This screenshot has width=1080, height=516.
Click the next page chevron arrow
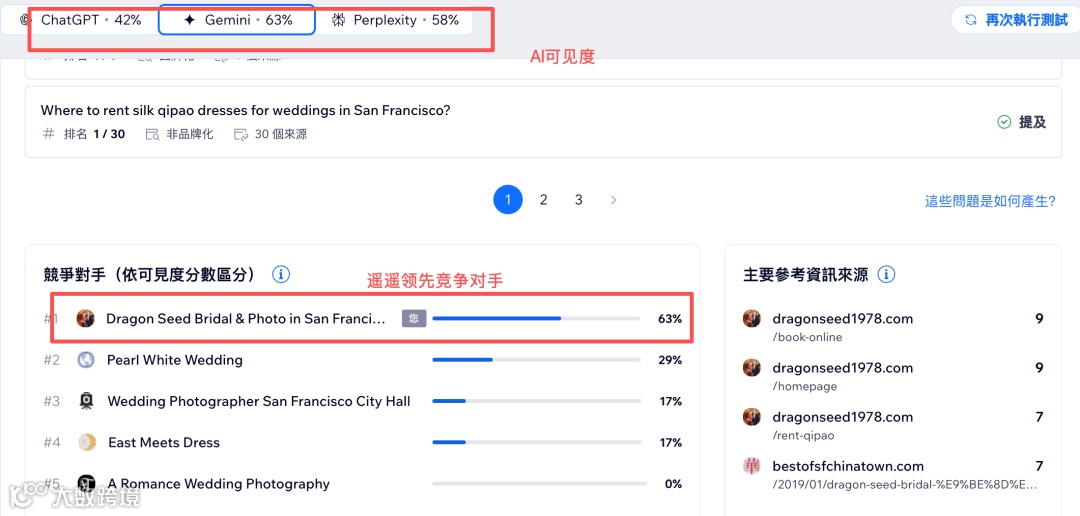pyautogui.click(x=613, y=200)
